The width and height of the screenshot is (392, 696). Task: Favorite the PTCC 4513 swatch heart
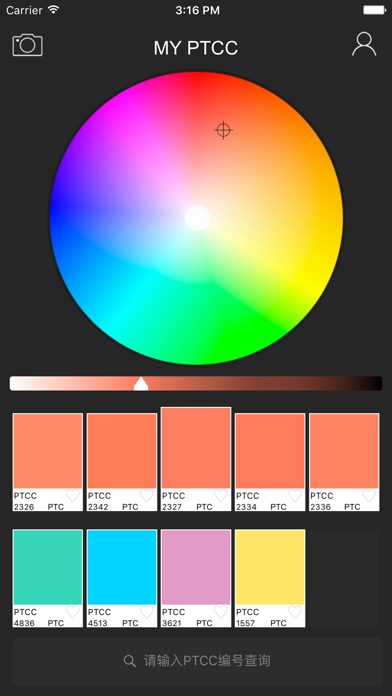point(147,612)
